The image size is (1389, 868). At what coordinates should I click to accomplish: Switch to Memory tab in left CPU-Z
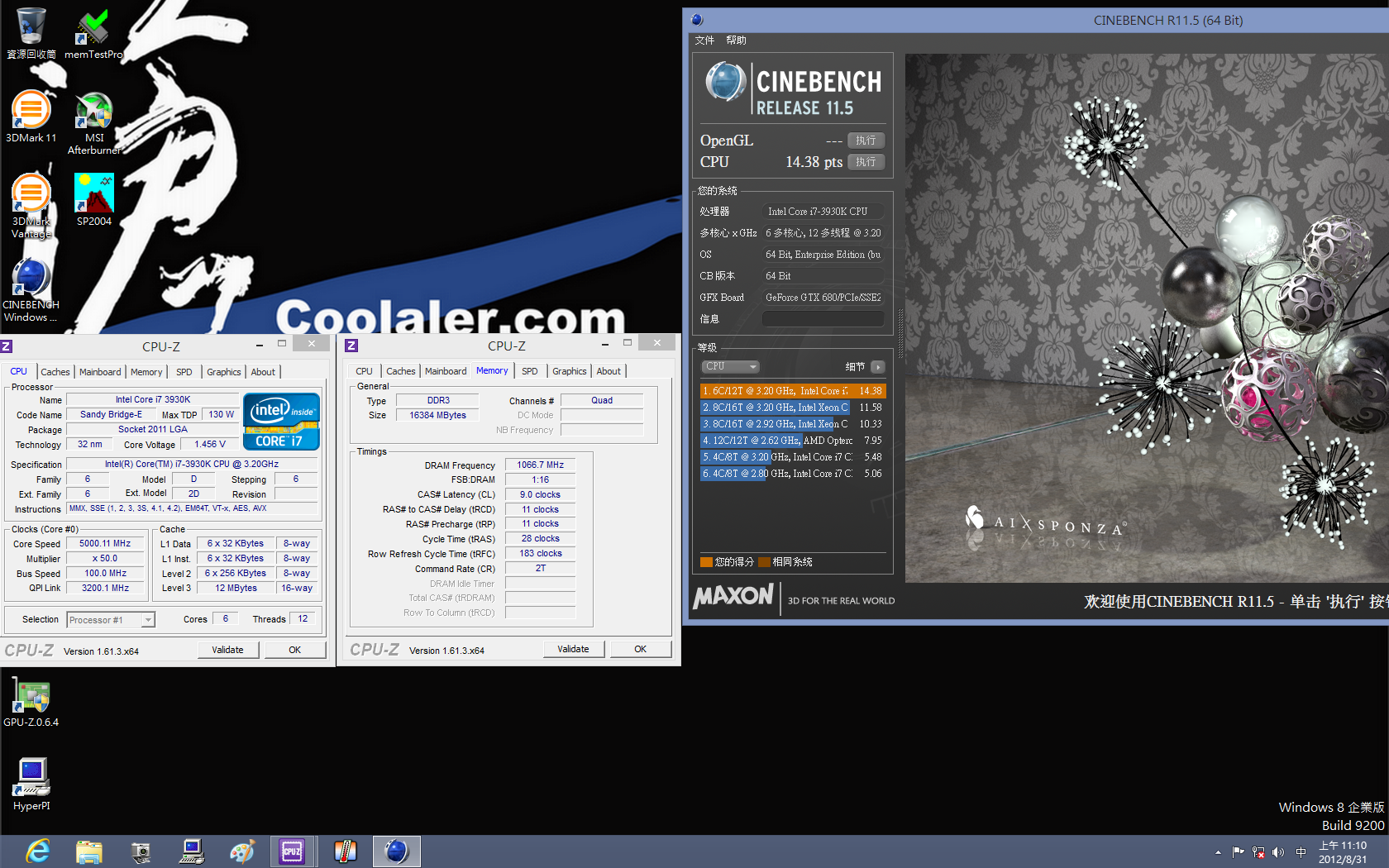[x=146, y=372]
